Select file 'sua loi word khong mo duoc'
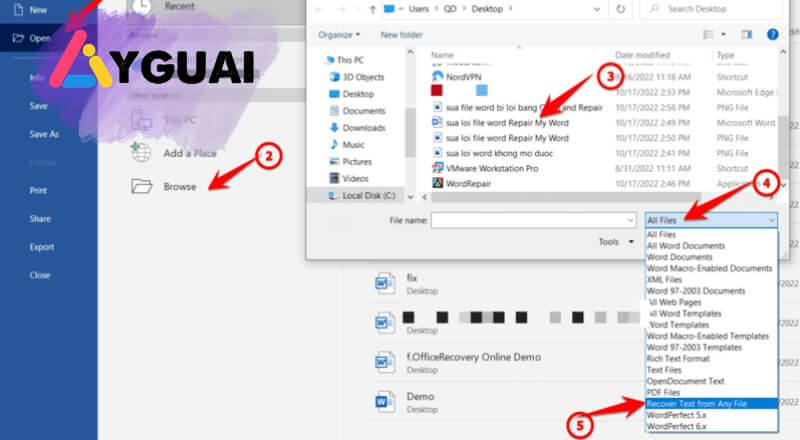 499,153
